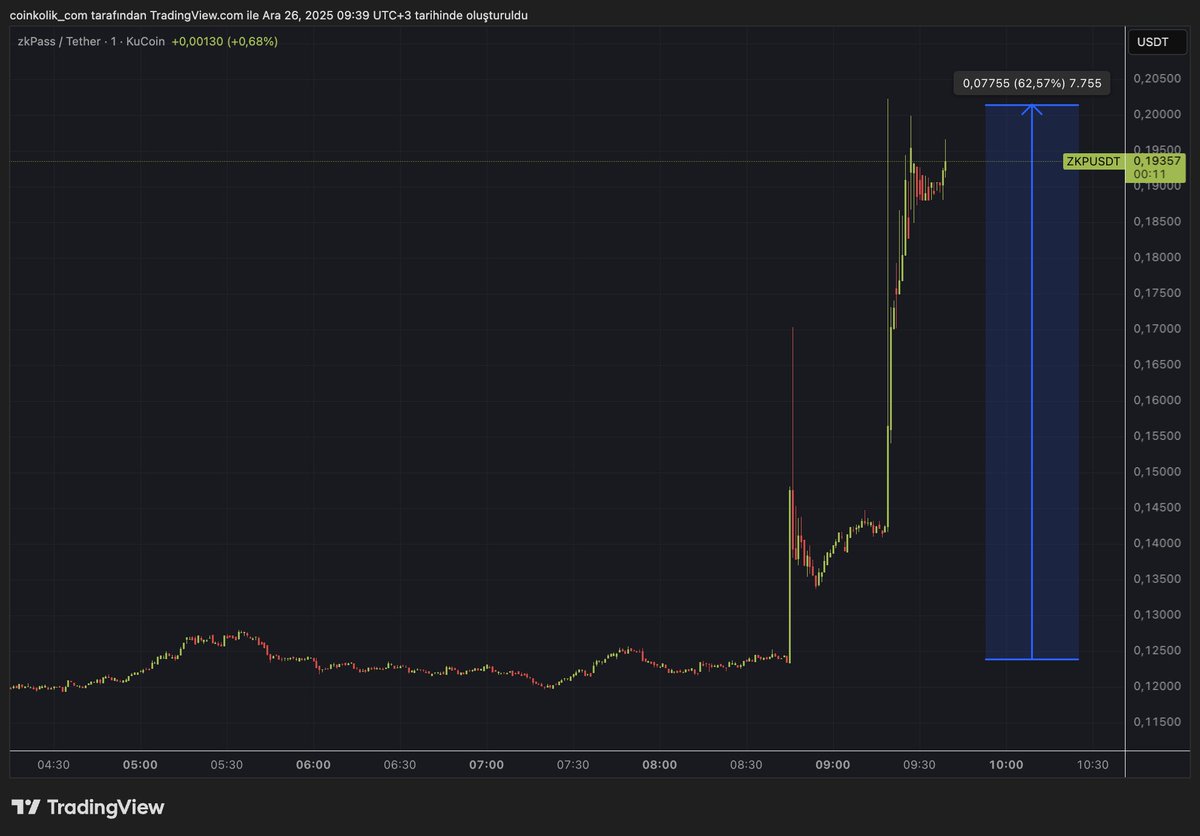
Task: Click the 09:30 time axis label
Action: click(919, 765)
